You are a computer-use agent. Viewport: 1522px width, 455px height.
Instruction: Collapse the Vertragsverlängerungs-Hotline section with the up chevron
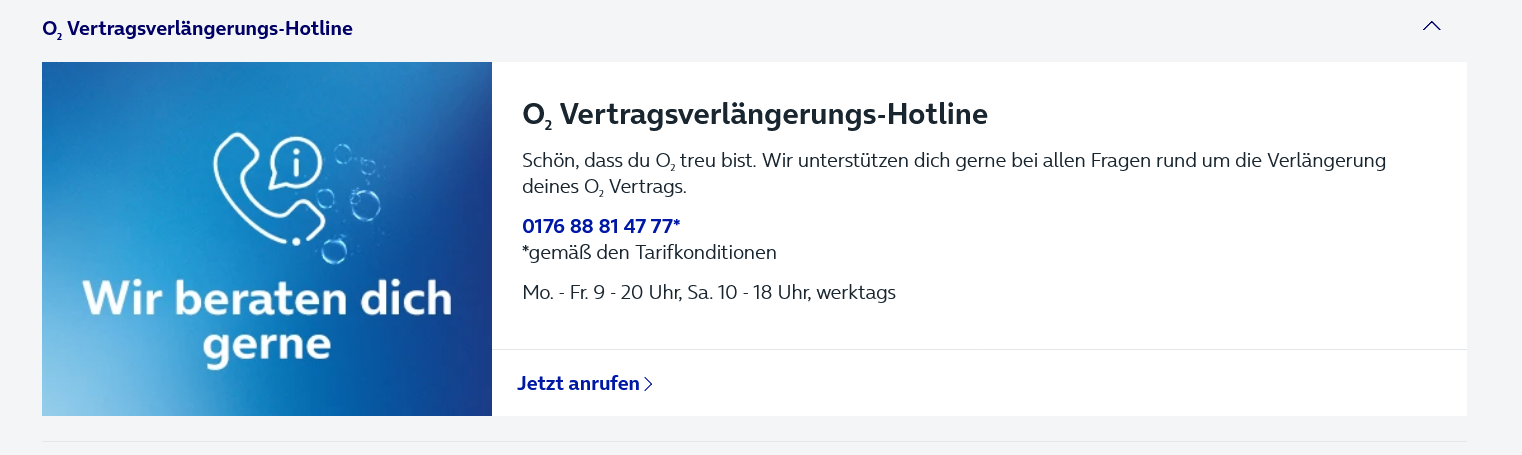tap(1431, 27)
